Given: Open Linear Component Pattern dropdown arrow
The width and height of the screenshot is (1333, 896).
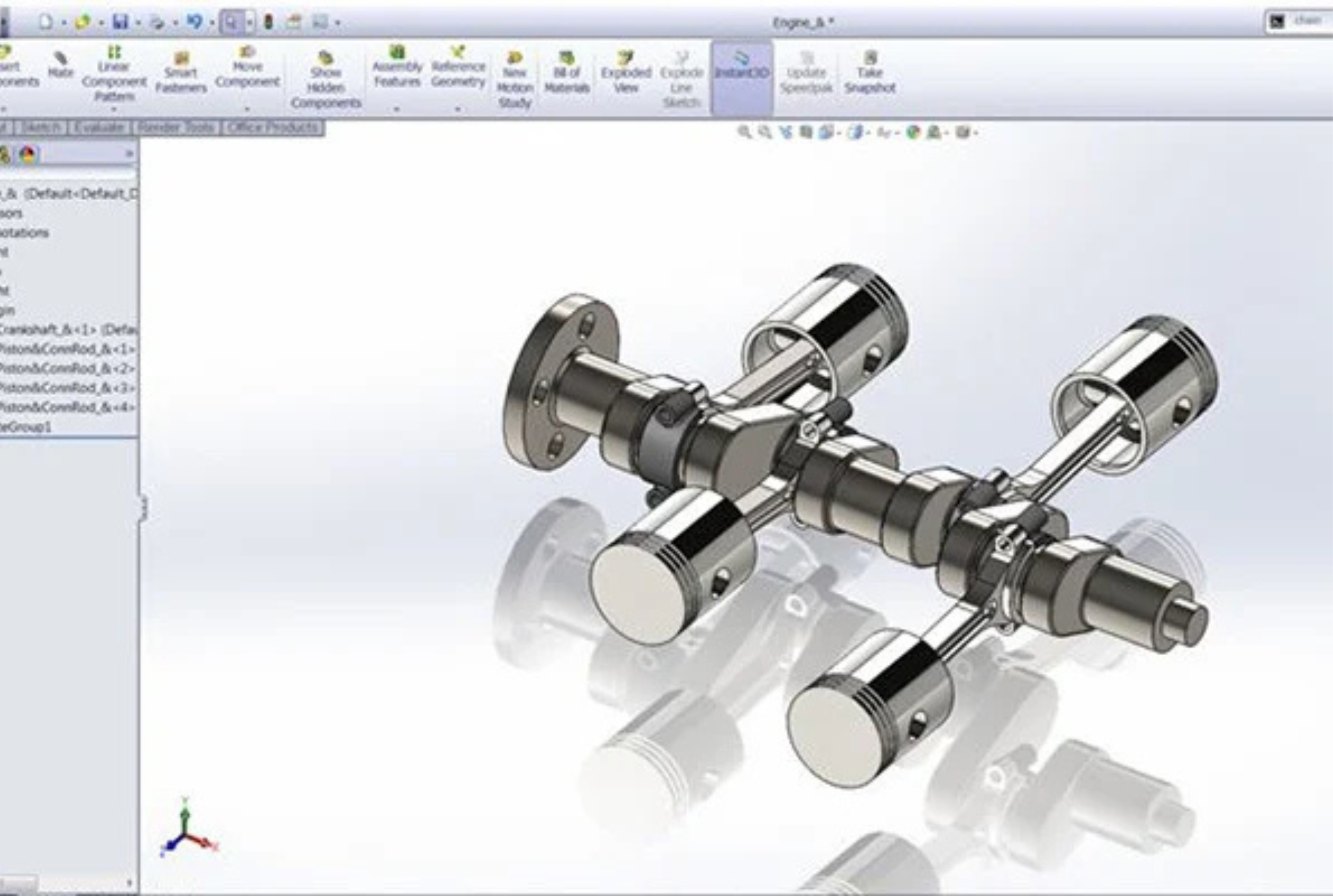Looking at the screenshot, I should click(114, 108).
